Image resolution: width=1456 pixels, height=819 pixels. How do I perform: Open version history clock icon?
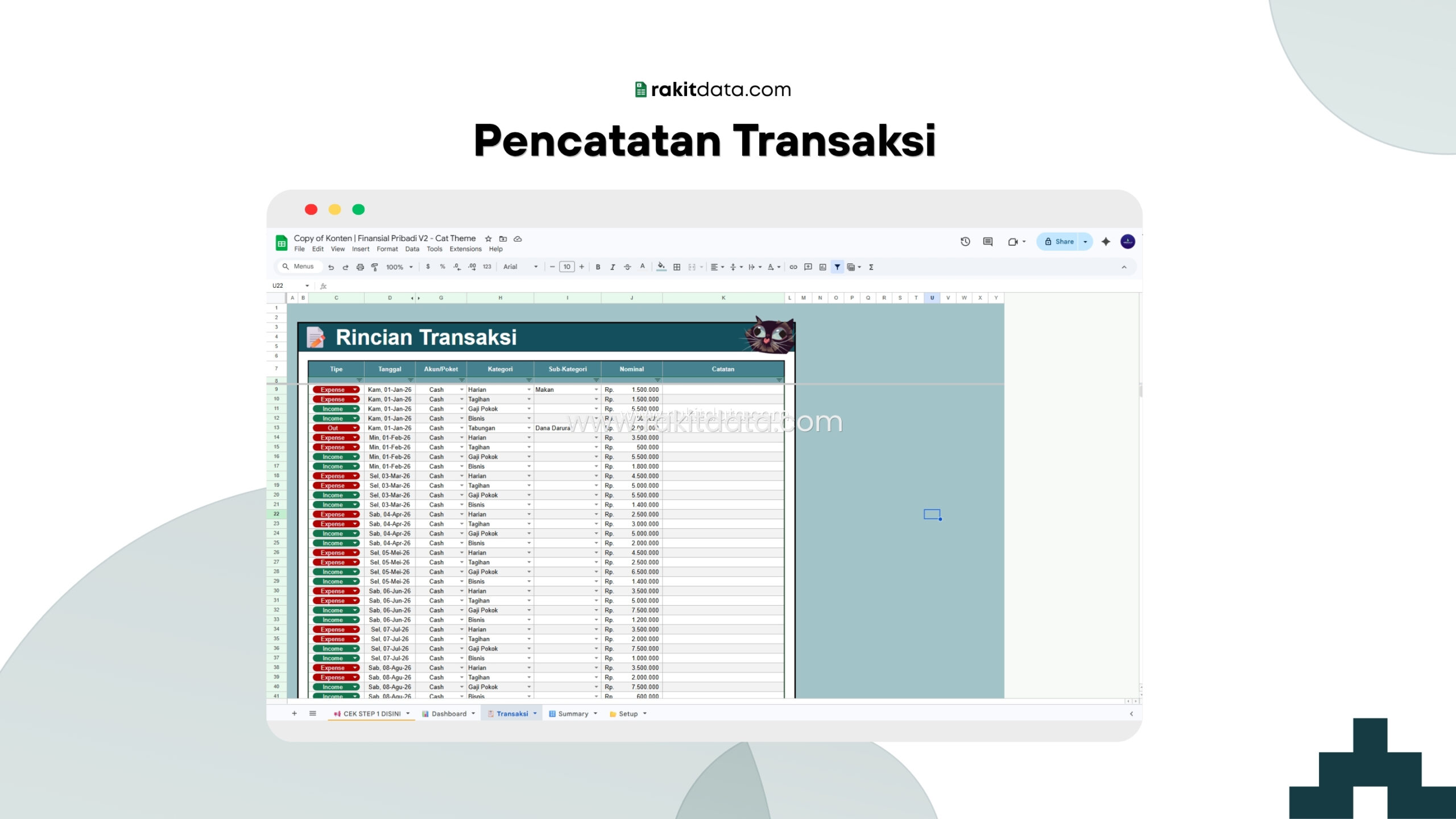coord(965,242)
